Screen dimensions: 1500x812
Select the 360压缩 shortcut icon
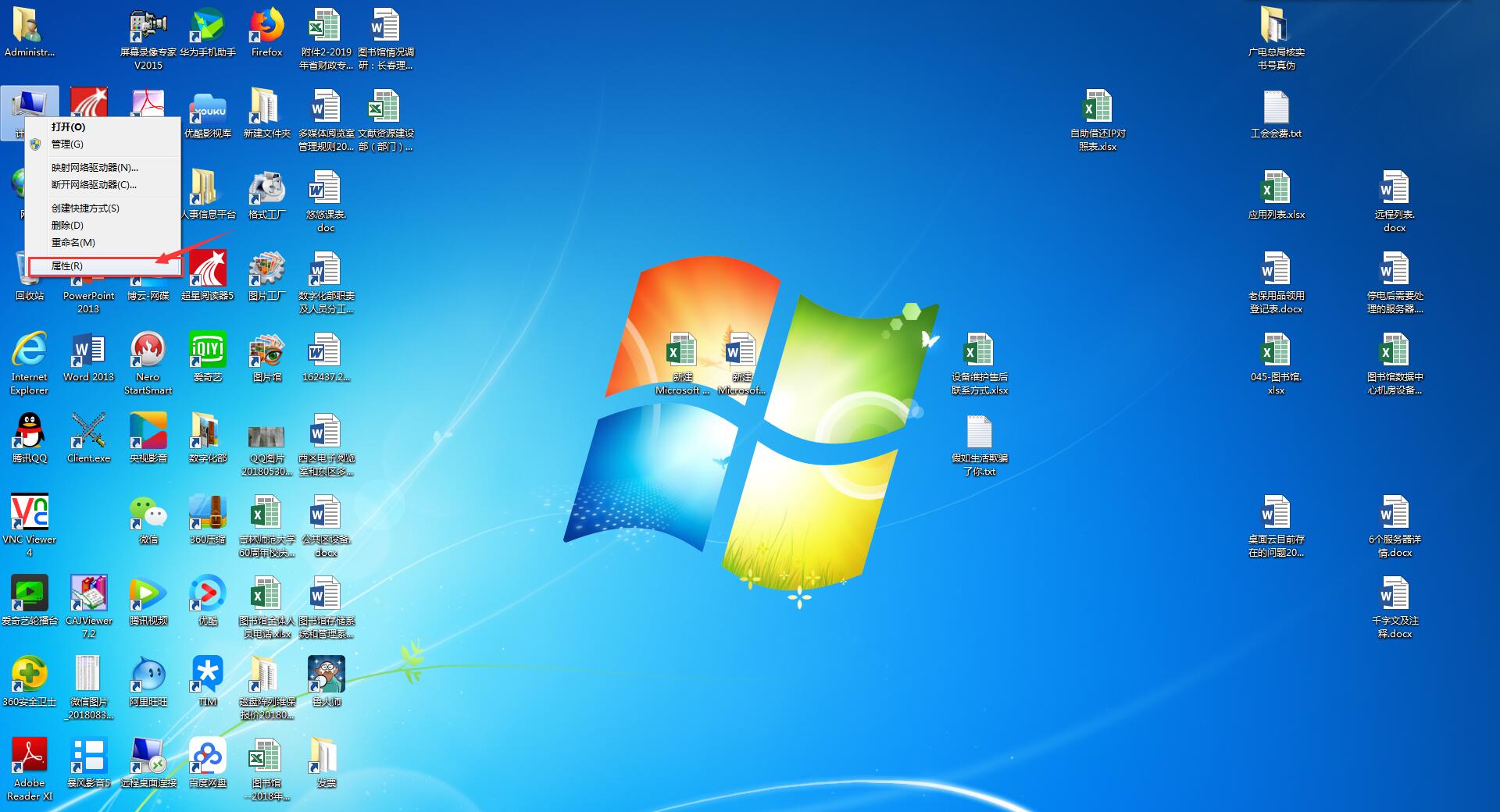point(208,520)
